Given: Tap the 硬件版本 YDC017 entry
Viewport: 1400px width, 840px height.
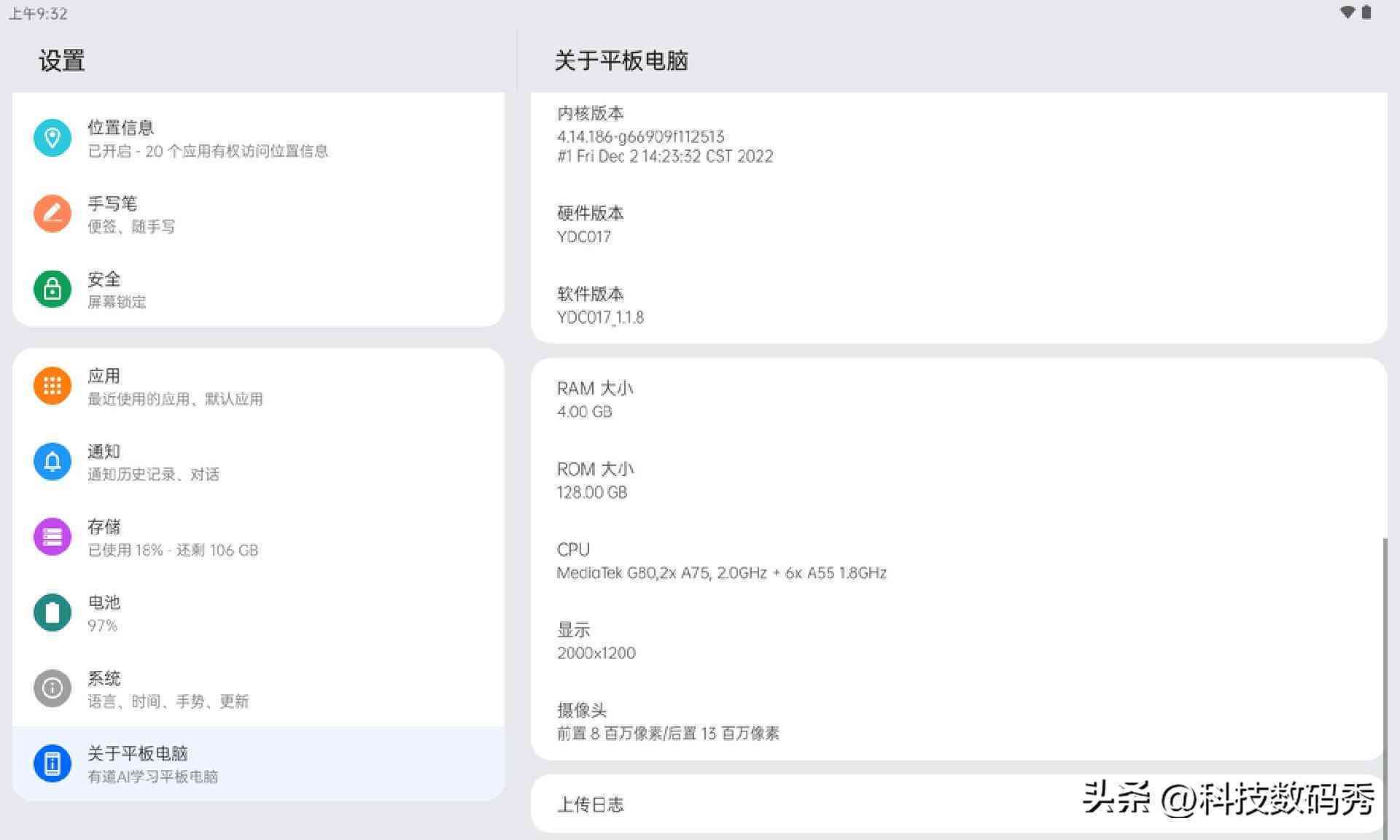Looking at the screenshot, I should pos(958,224).
